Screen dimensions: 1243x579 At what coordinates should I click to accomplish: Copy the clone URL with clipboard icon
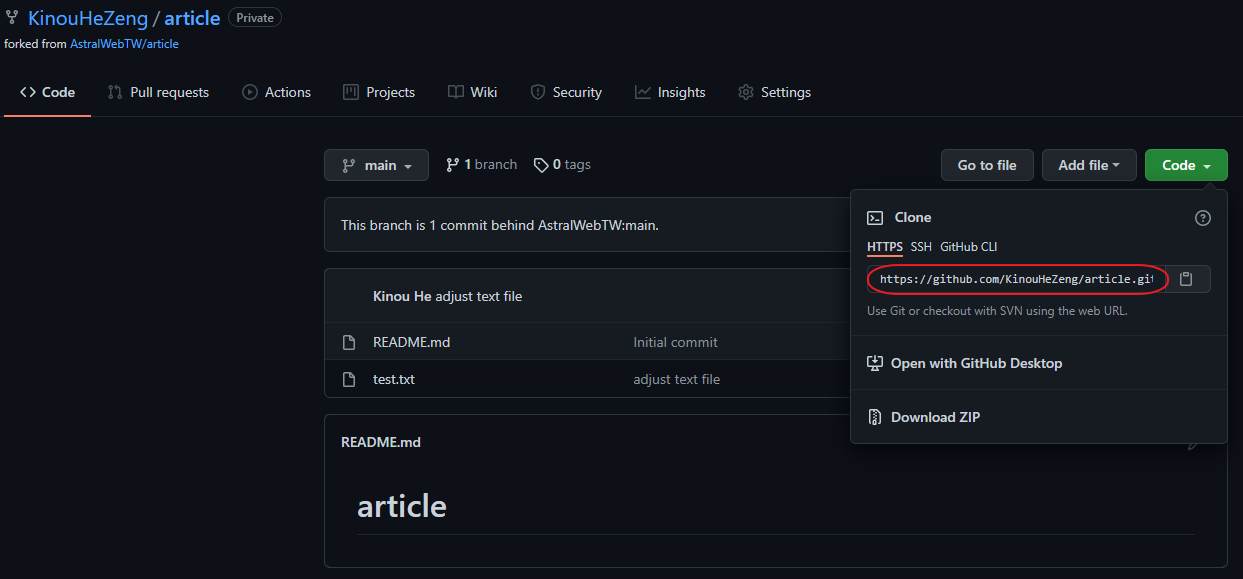click(1186, 279)
